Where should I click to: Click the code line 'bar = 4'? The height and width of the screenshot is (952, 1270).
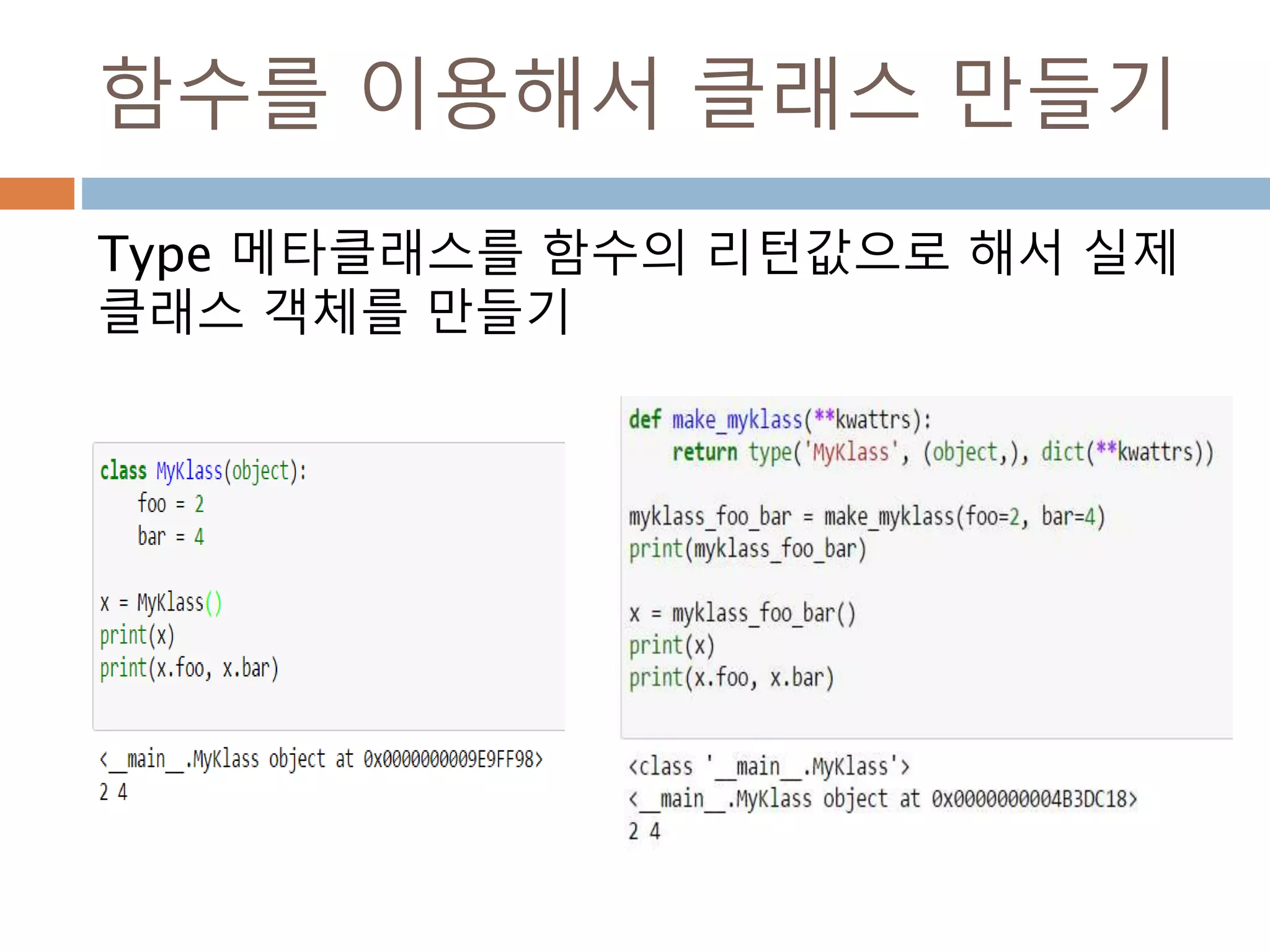tap(171, 536)
